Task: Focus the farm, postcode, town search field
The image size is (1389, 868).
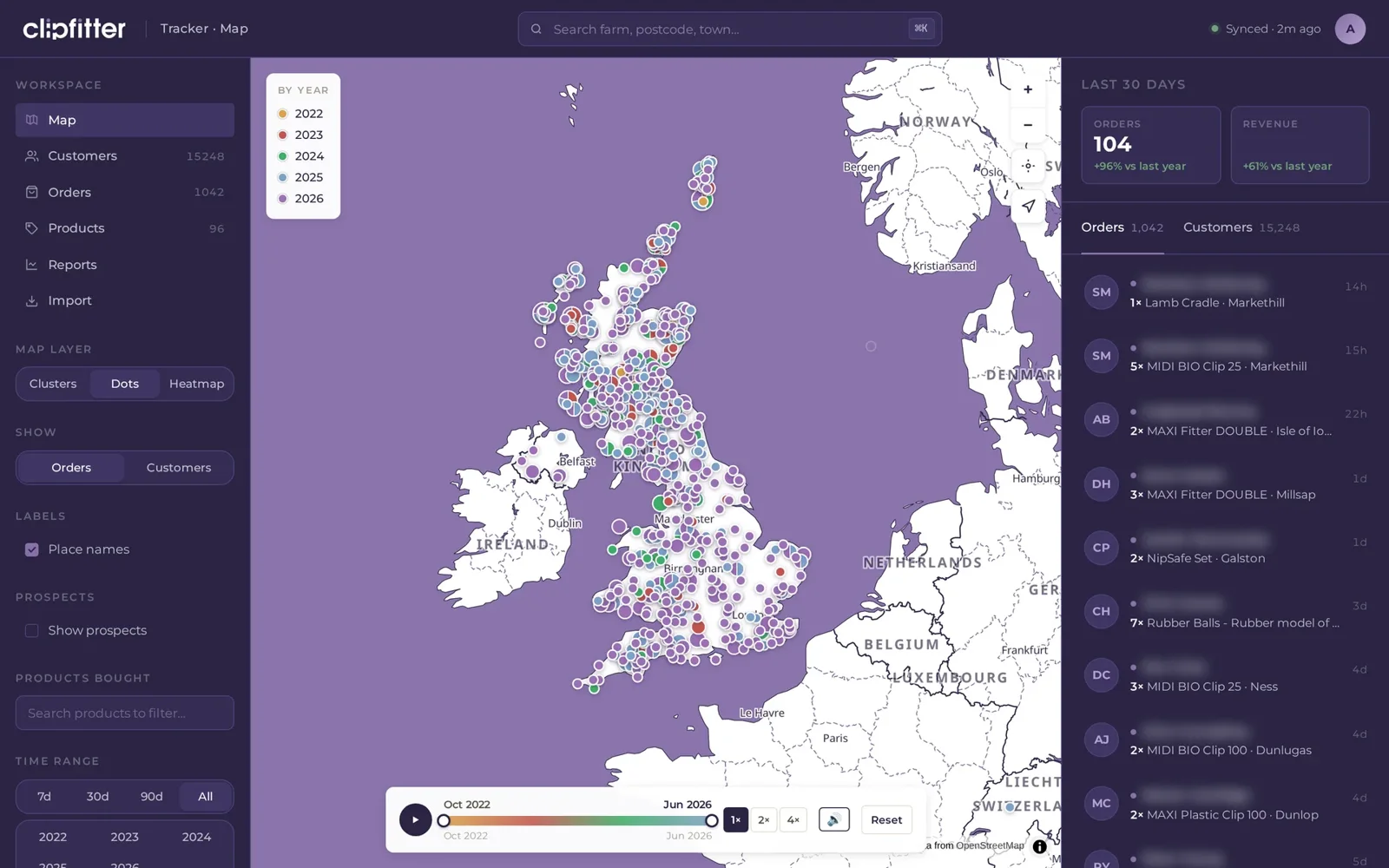Action: click(x=729, y=29)
